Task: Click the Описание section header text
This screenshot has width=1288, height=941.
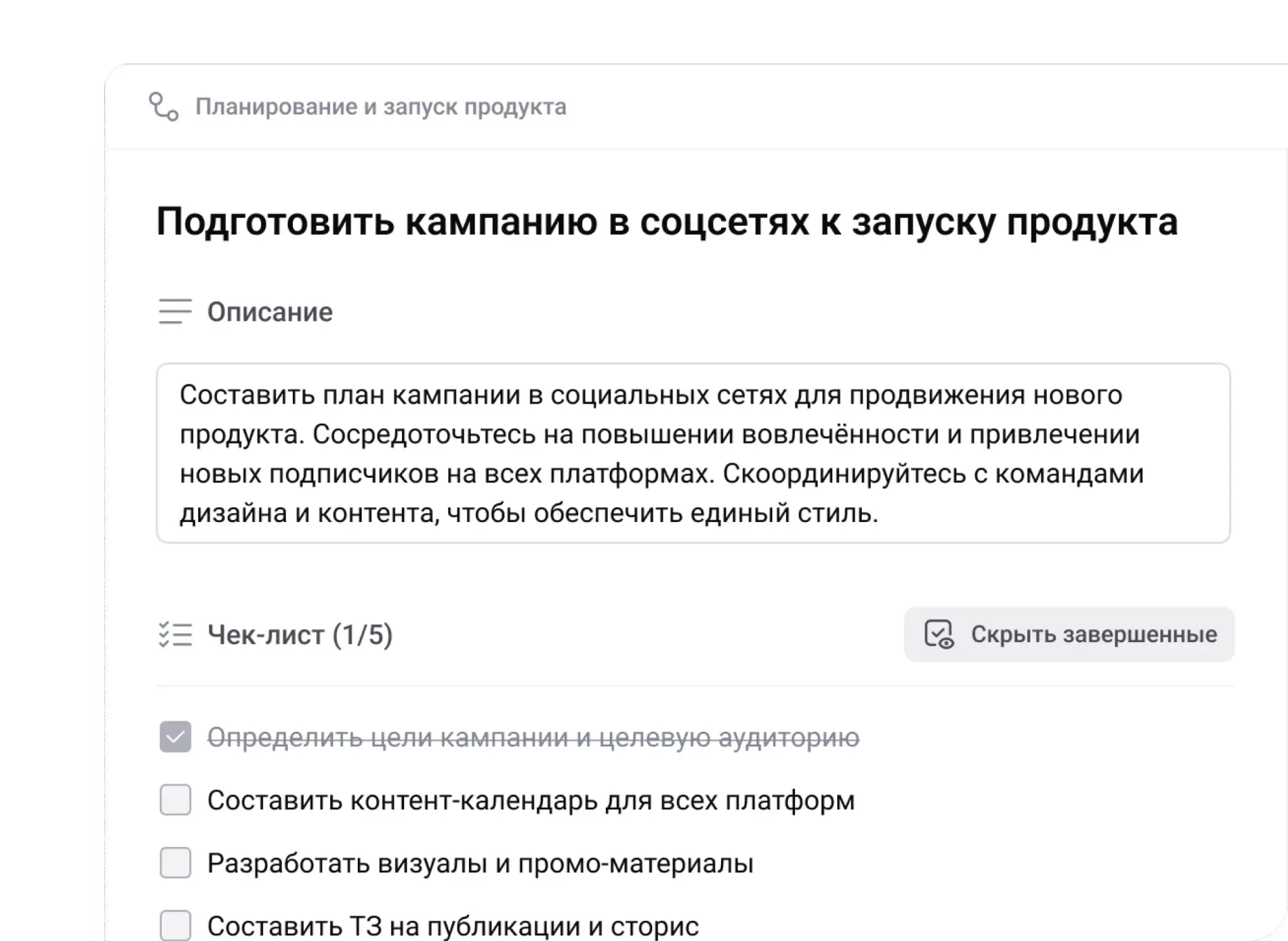Action: point(270,312)
